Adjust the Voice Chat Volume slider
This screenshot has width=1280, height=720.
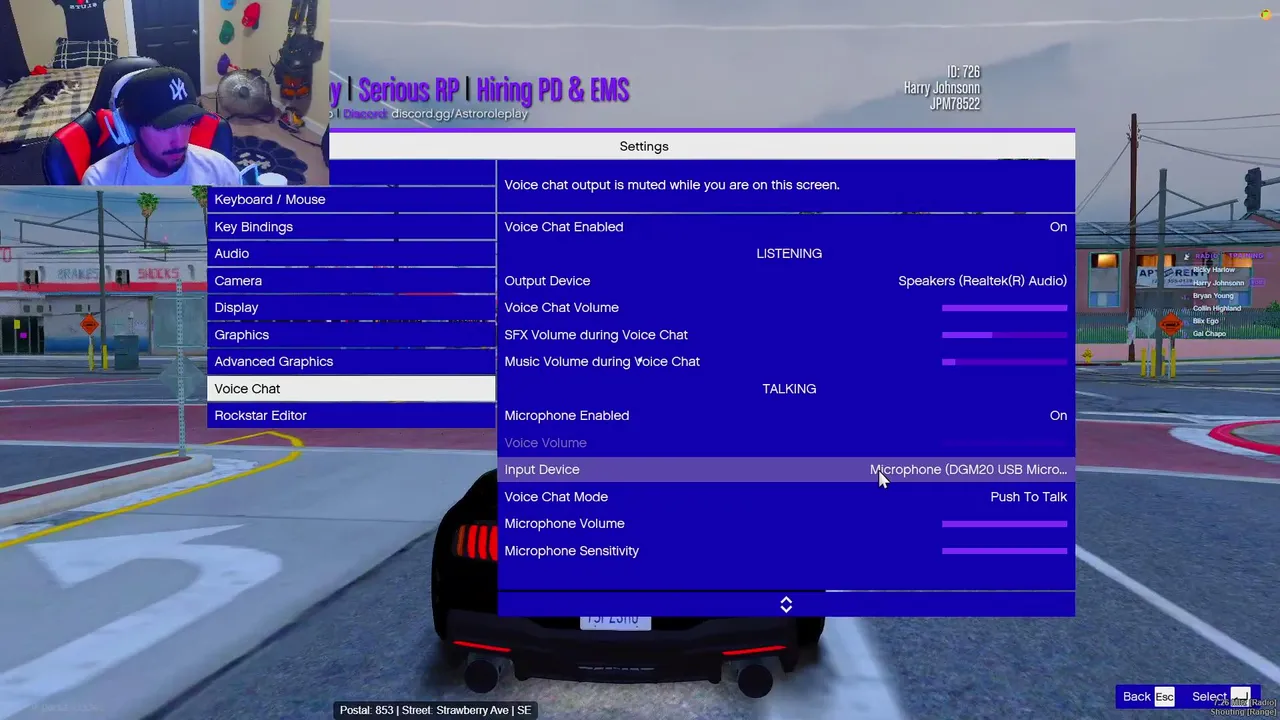coord(1004,308)
